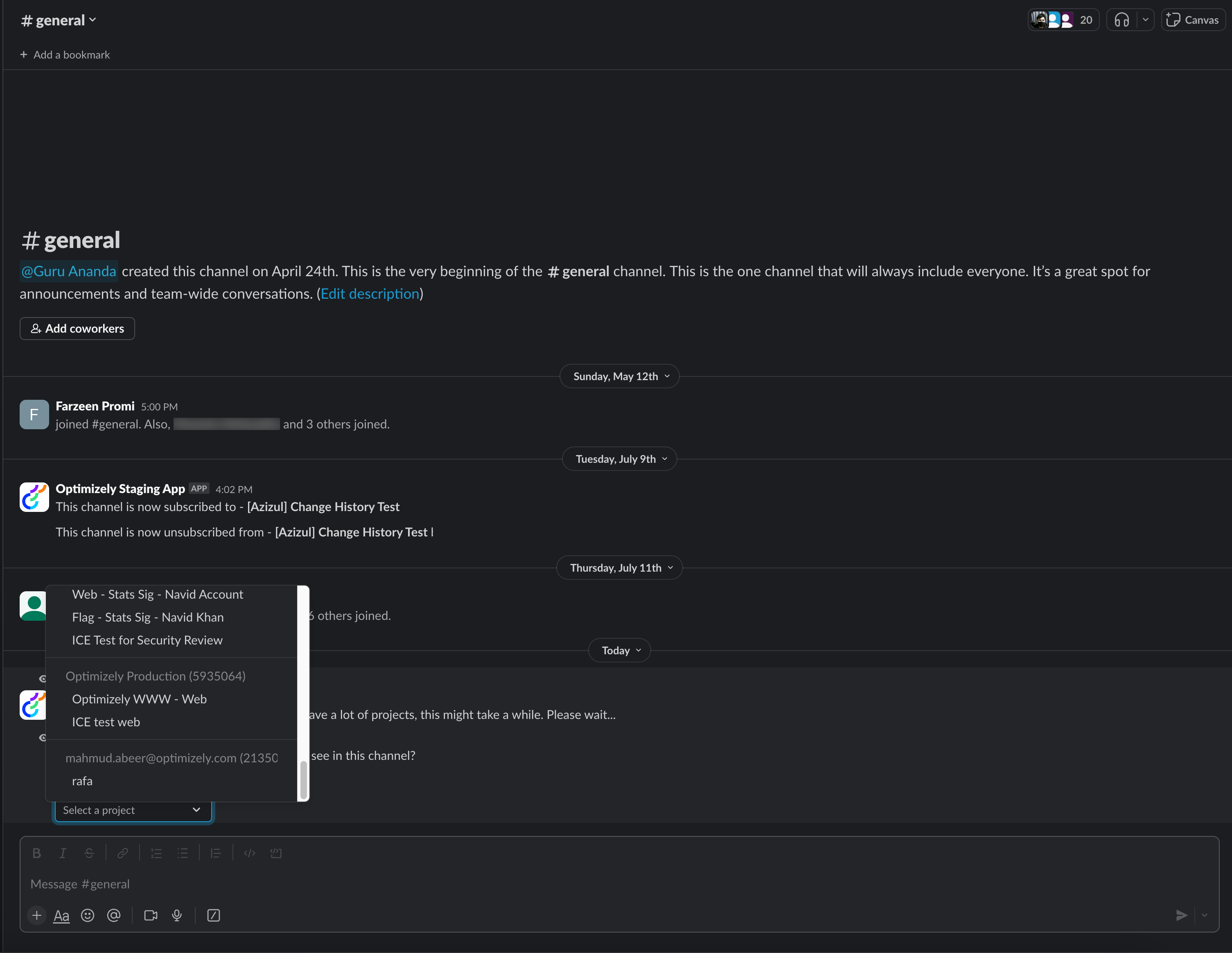Screen dimensions: 1232x953
Task: Expand the Select a project dropdown
Action: pyautogui.click(x=133, y=810)
